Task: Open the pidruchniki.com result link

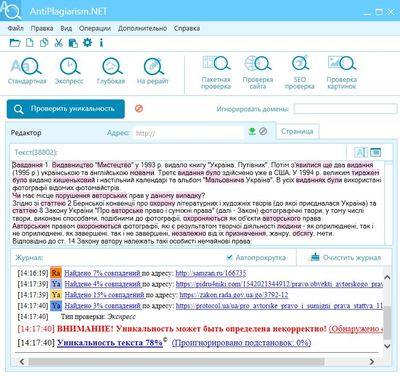Action: (x=279, y=284)
